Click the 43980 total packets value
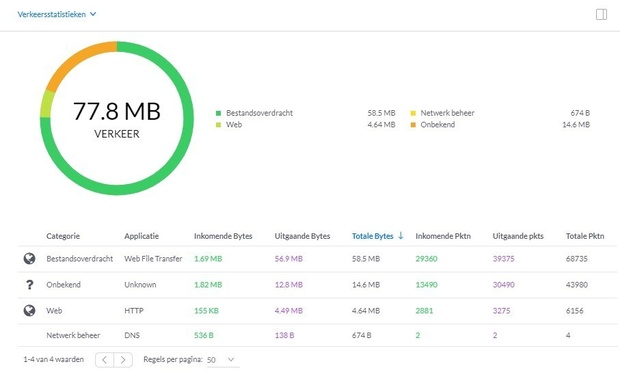The image size is (620, 388). [x=577, y=285]
